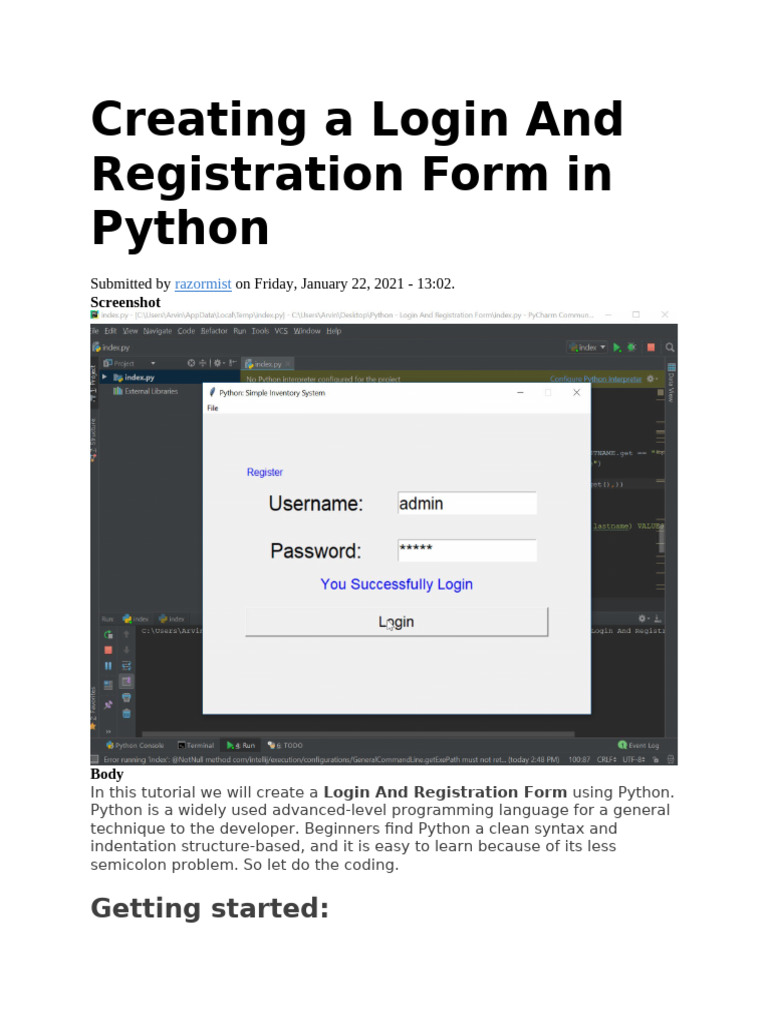The height and width of the screenshot is (1024, 768).
Task: Open the 2: Favorites side tab
Action: point(94,708)
